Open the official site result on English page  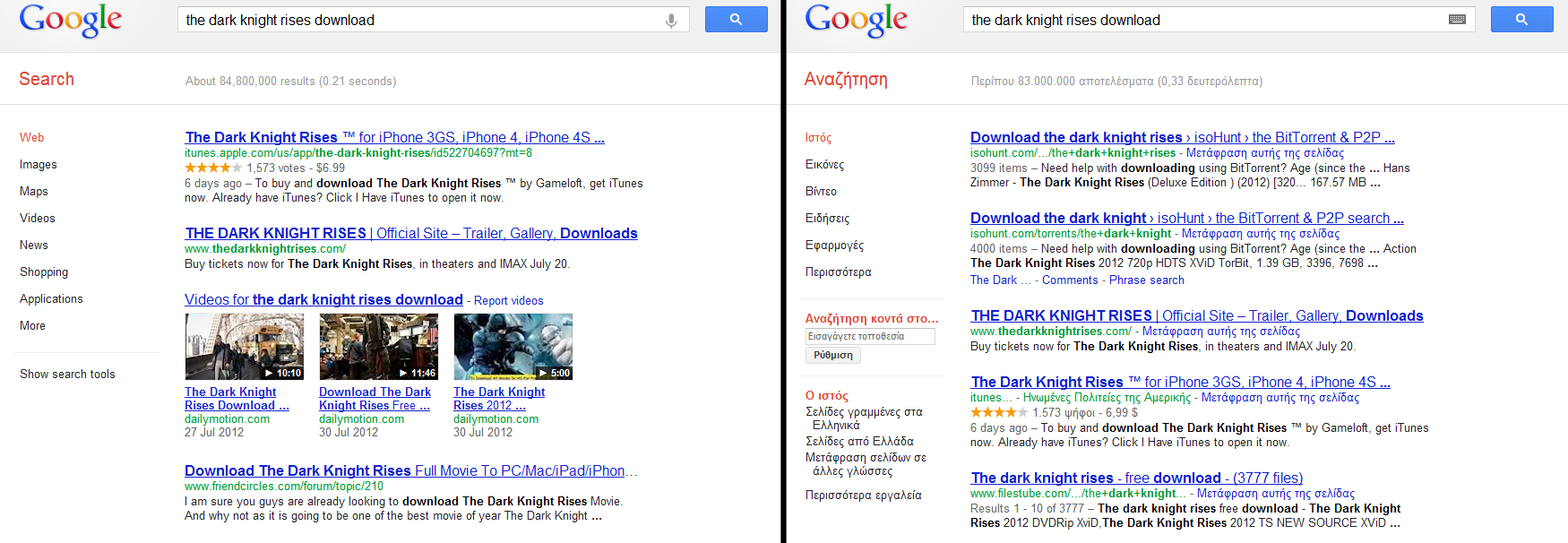pos(411,233)
